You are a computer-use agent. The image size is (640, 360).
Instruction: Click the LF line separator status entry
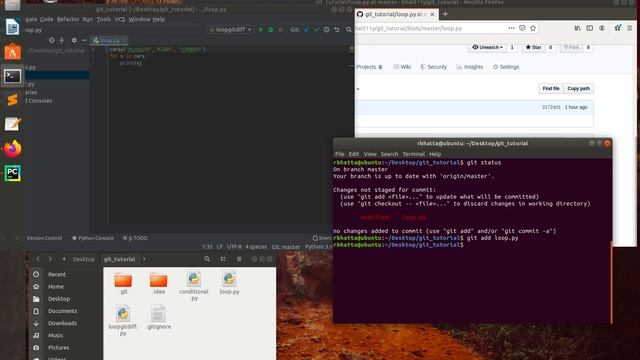pyautogui.click(x=220, y=247)
